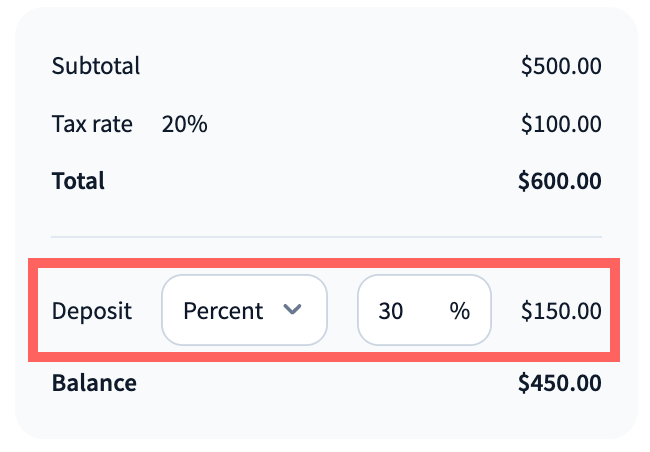Image resolution: width=650 pixels, height=452 pixels.
Task: Select the $500.00 subtotal amount
Action: (561, 67)
